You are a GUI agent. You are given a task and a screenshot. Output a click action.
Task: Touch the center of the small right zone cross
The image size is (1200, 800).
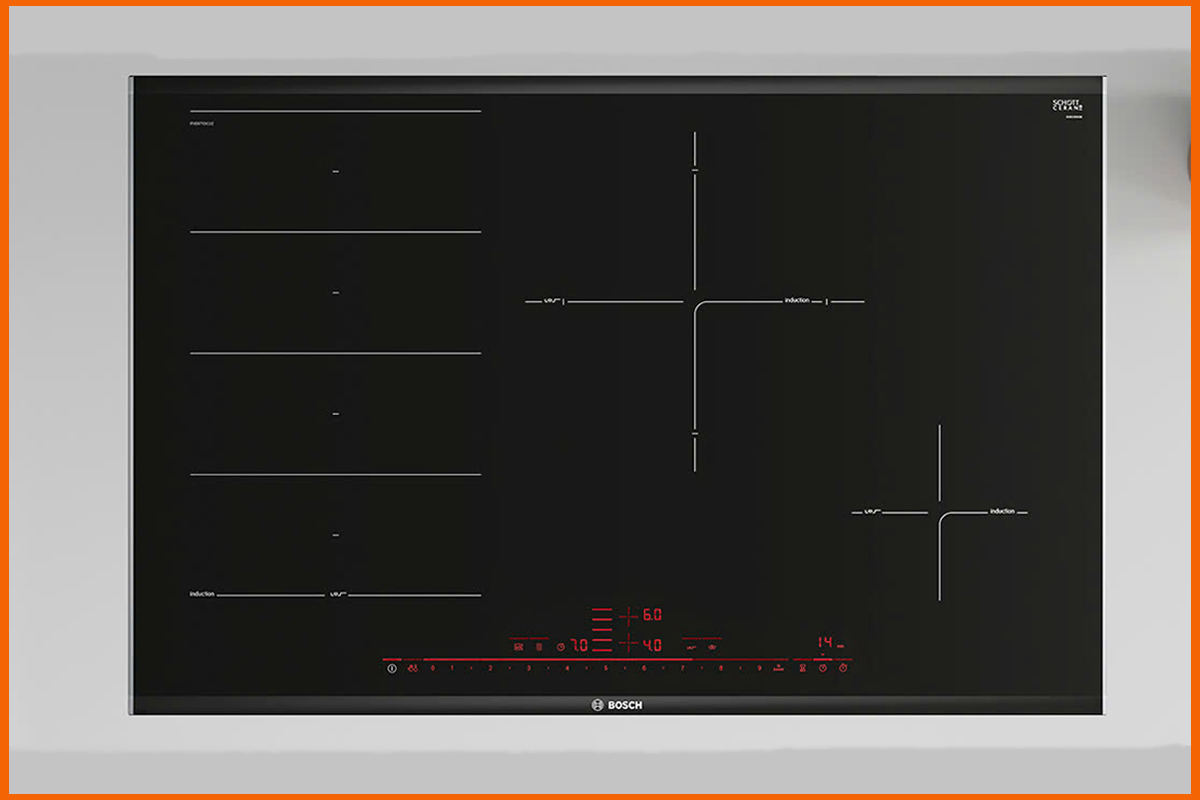click(x=939, y=512)
